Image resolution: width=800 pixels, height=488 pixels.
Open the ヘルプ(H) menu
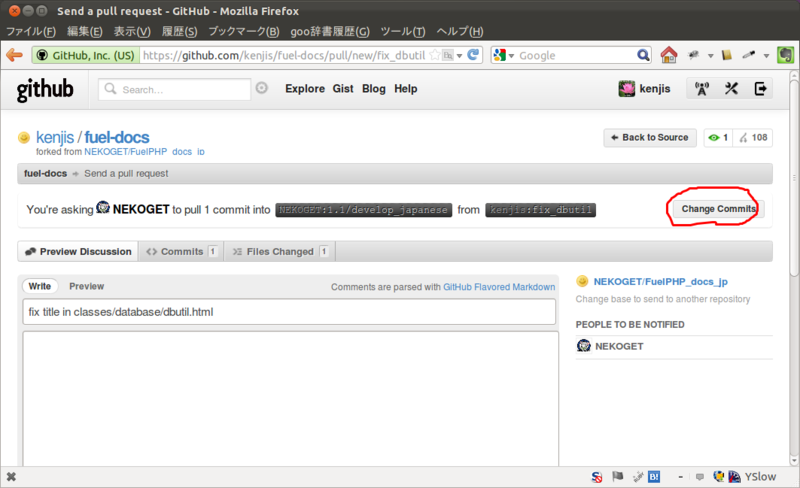point(459,32)
